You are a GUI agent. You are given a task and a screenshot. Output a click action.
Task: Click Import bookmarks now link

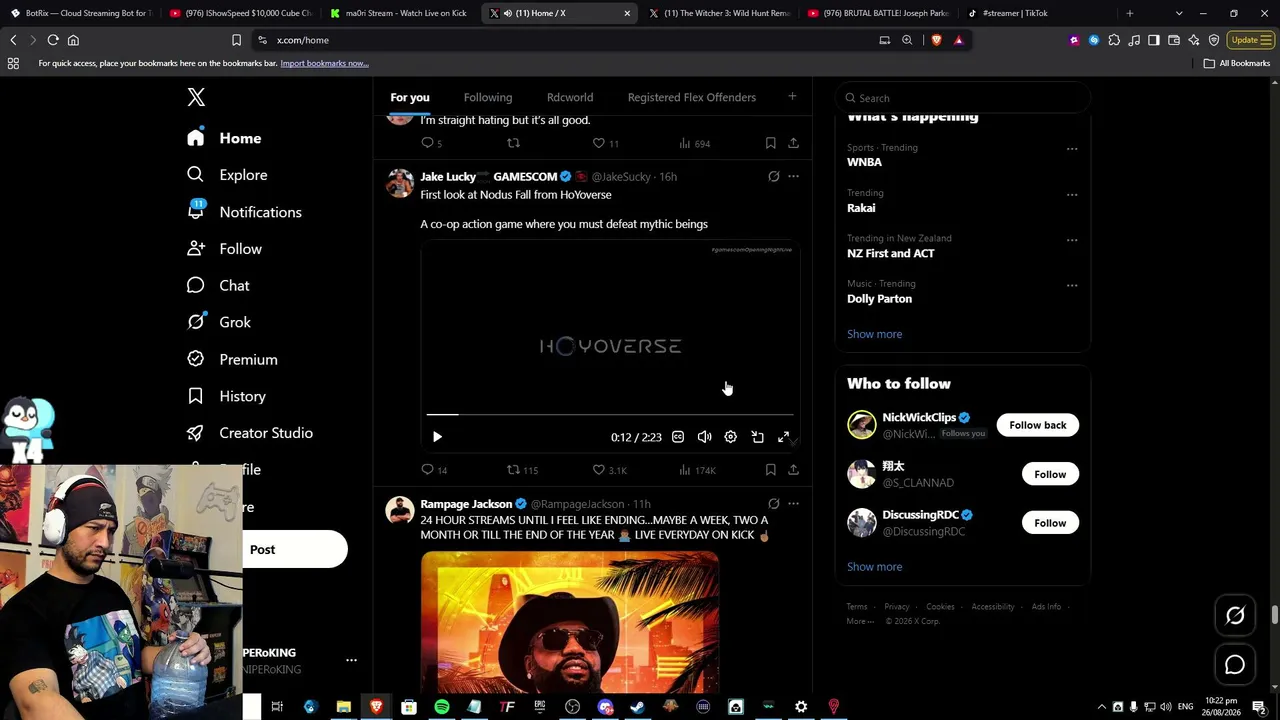click(324, 63)
